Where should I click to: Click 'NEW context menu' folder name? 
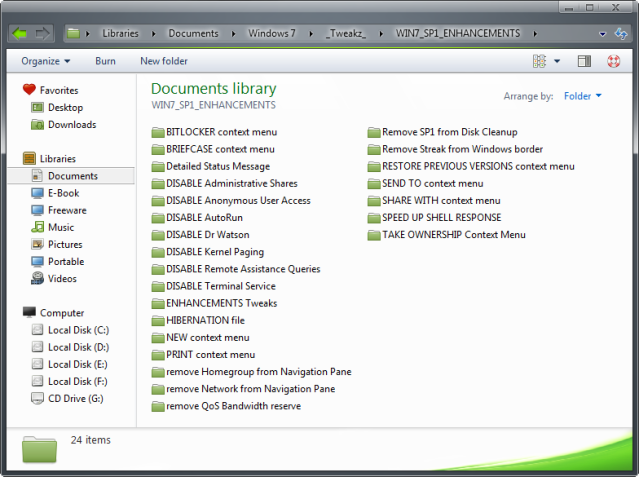208,338
